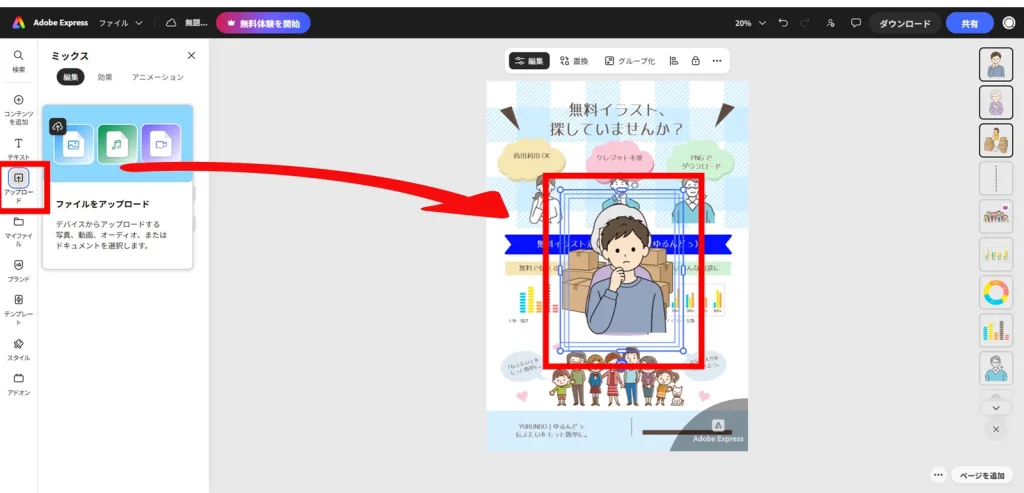This screenshot has height=493, width=1024.
Task: Select the elderly woman layer thumbnail
Action: 996,102
